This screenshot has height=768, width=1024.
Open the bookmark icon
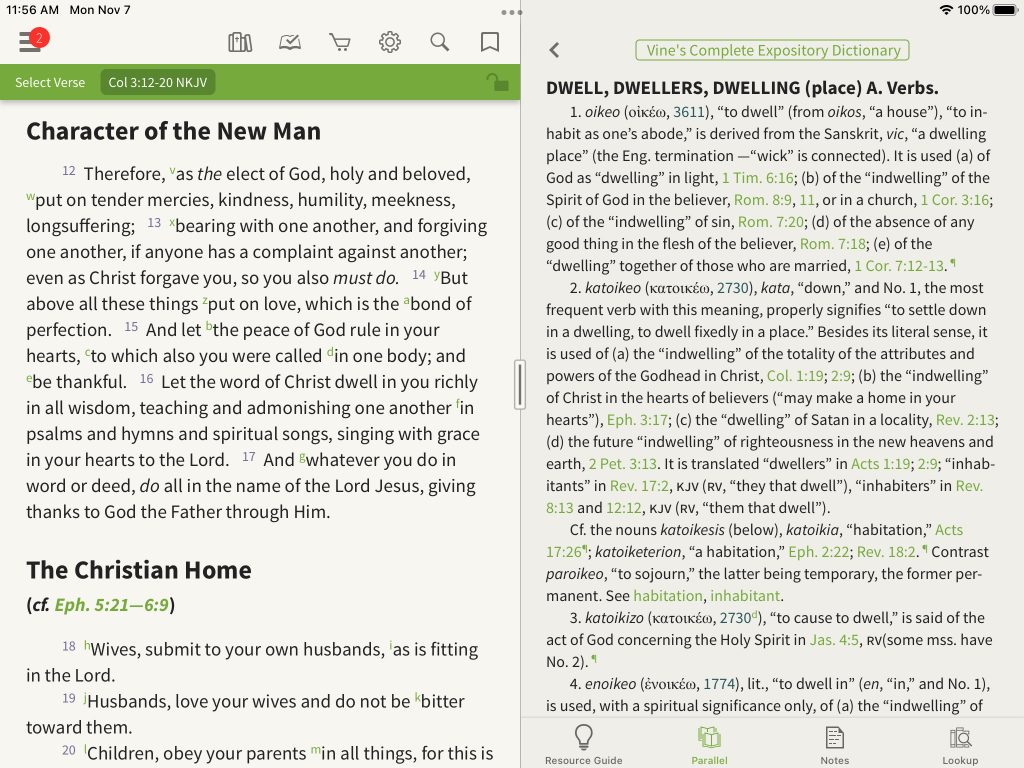coord(490,42)
